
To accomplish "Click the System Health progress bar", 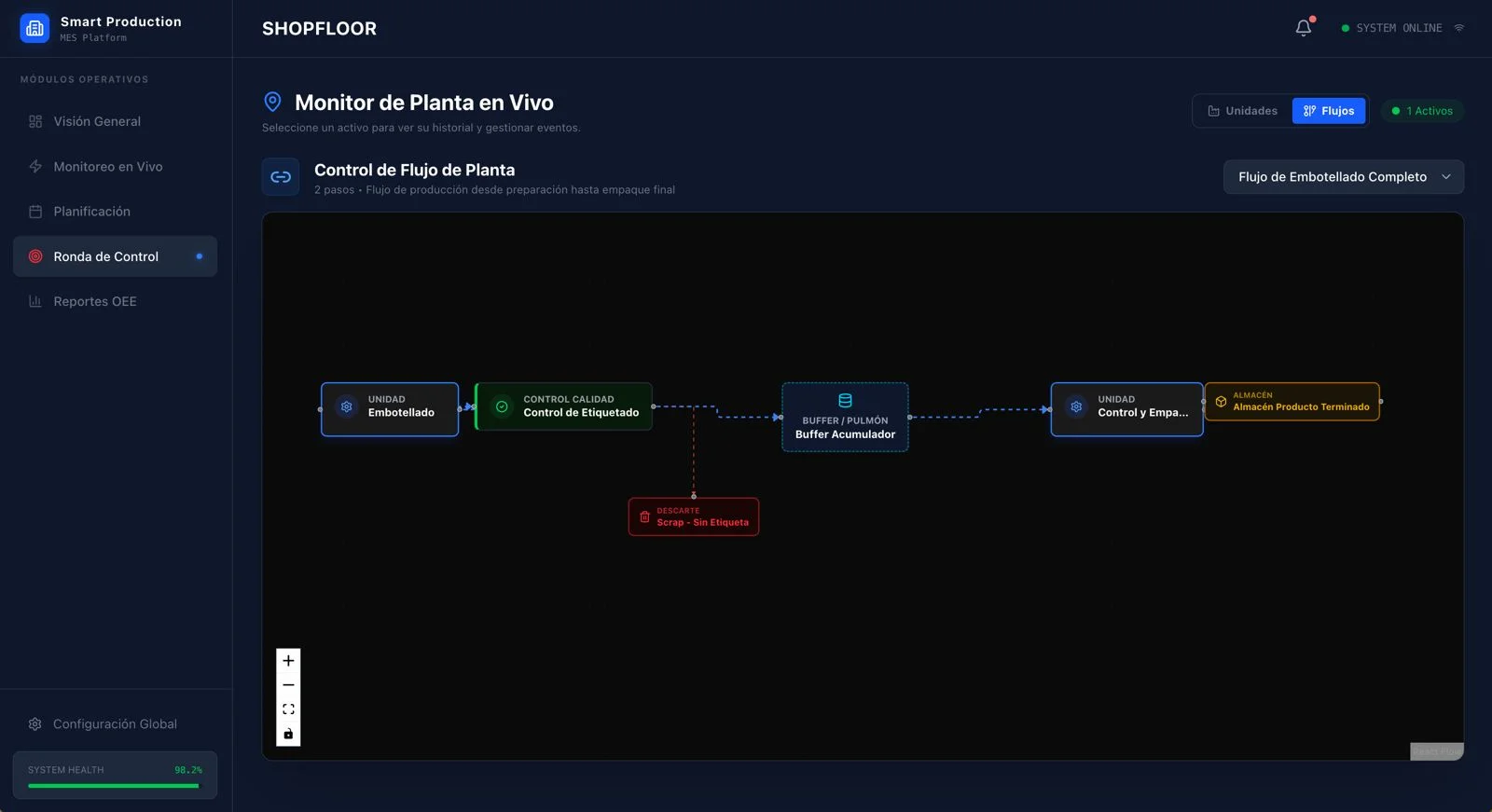I will 114,786.
